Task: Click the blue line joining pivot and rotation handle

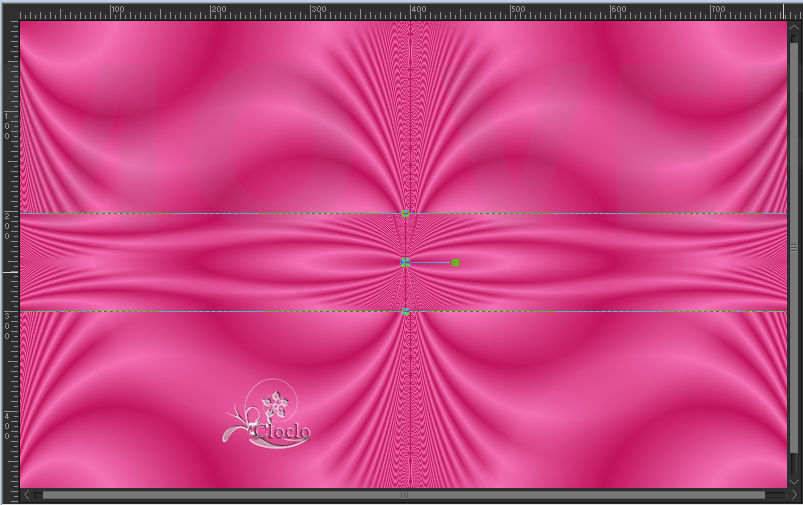Action: (x=430, y=263)
